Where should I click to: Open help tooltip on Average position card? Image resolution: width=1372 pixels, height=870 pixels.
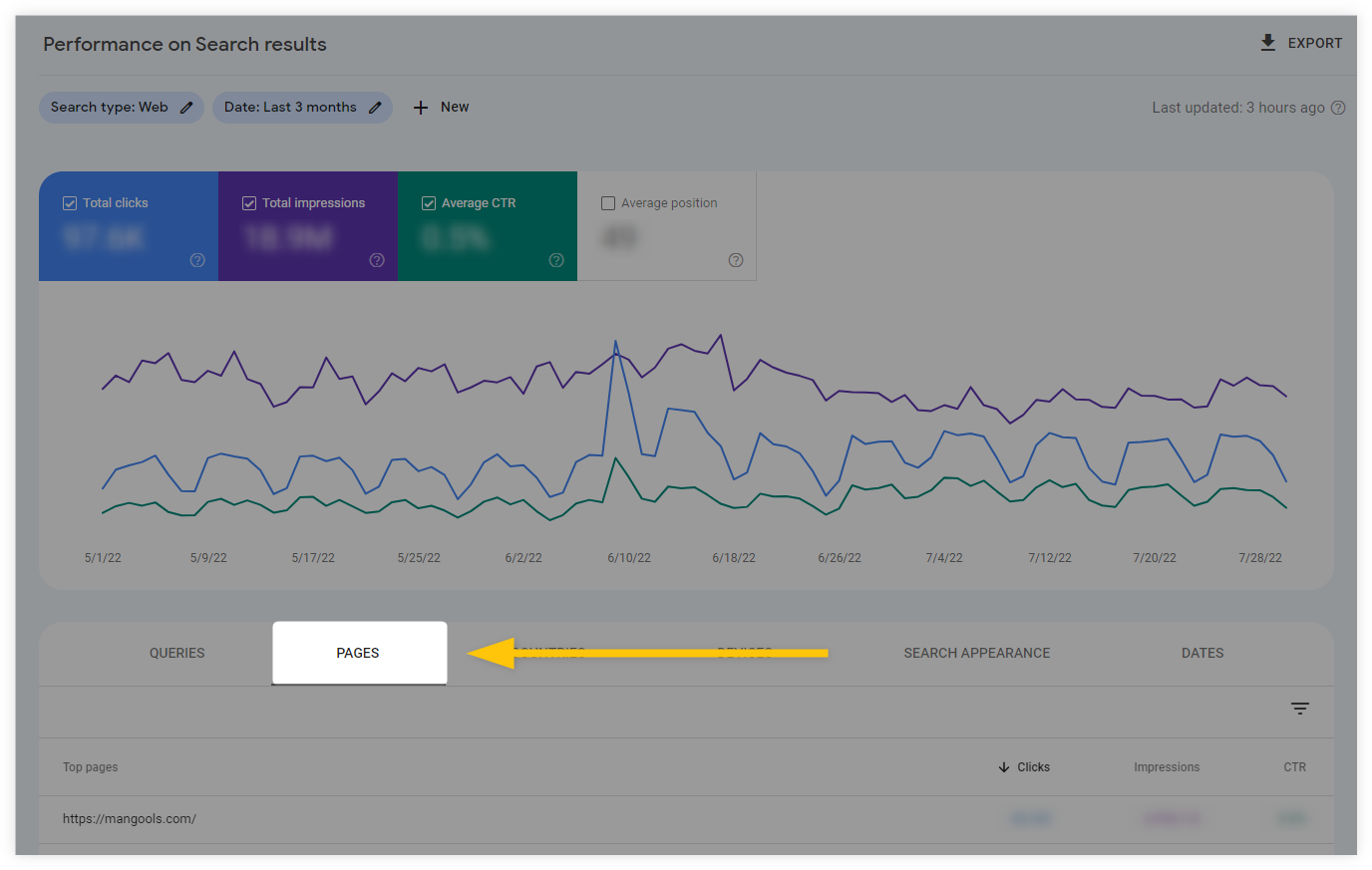coord(735,260)
